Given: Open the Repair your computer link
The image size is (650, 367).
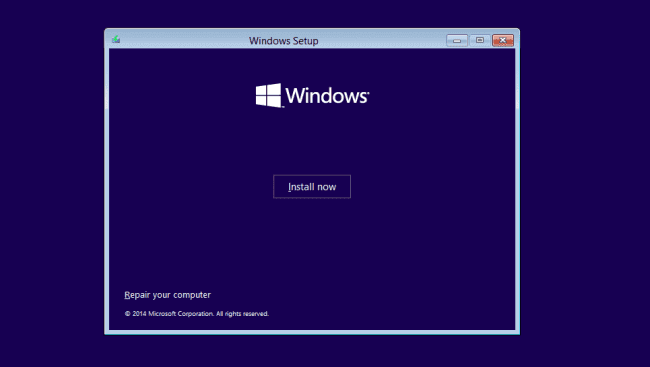Looking at the screenshot, I should pos(167,295).
